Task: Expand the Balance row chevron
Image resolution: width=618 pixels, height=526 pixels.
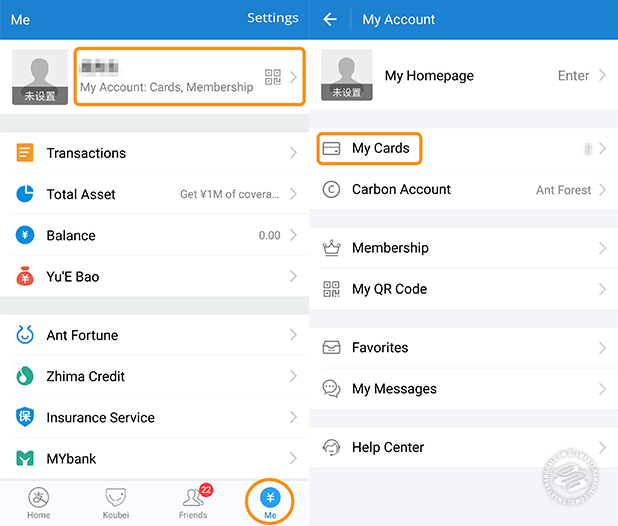Action: point(293,235)
